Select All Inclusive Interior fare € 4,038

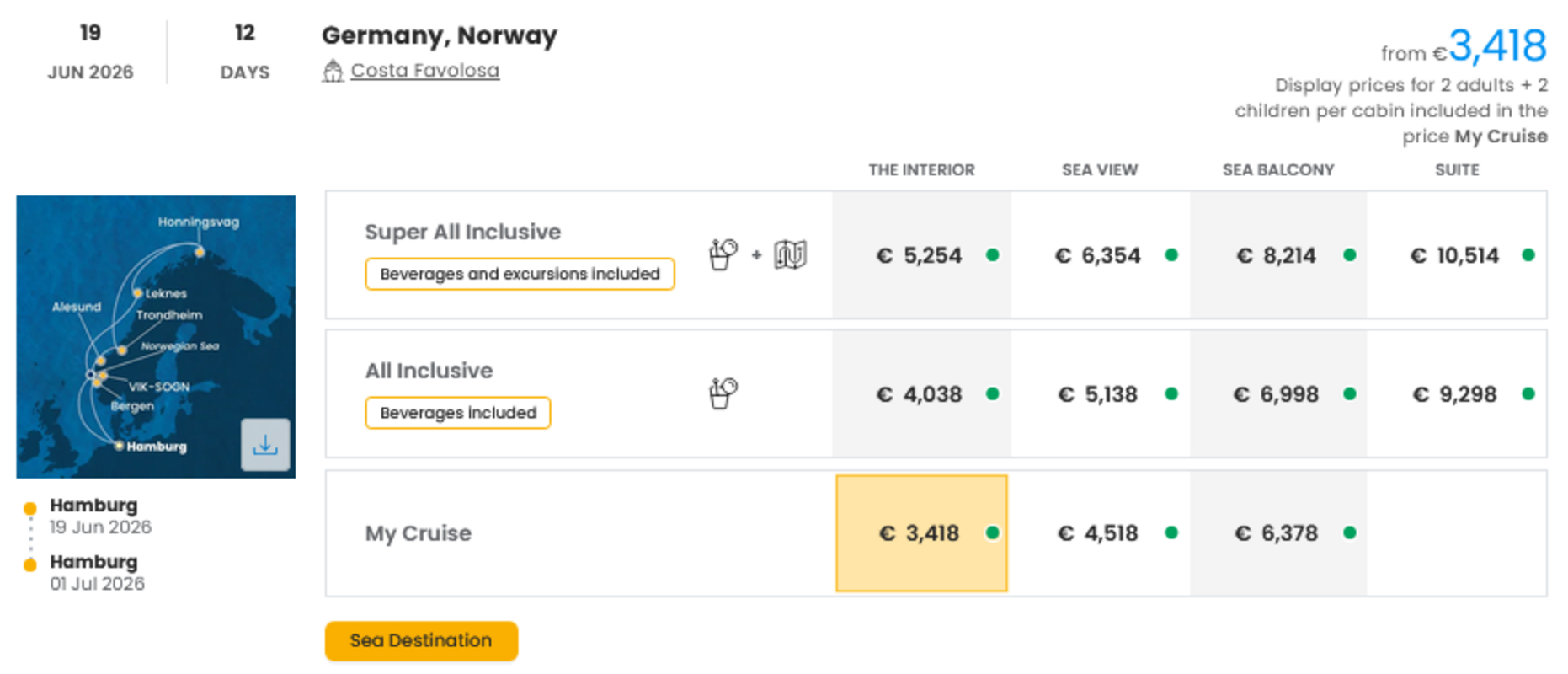pos(921,394)
